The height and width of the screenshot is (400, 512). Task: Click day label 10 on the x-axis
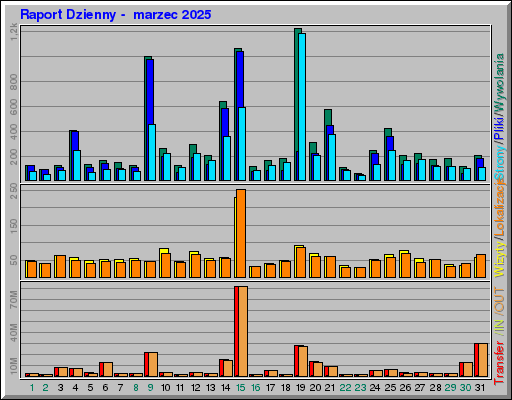tap(166, 388)
